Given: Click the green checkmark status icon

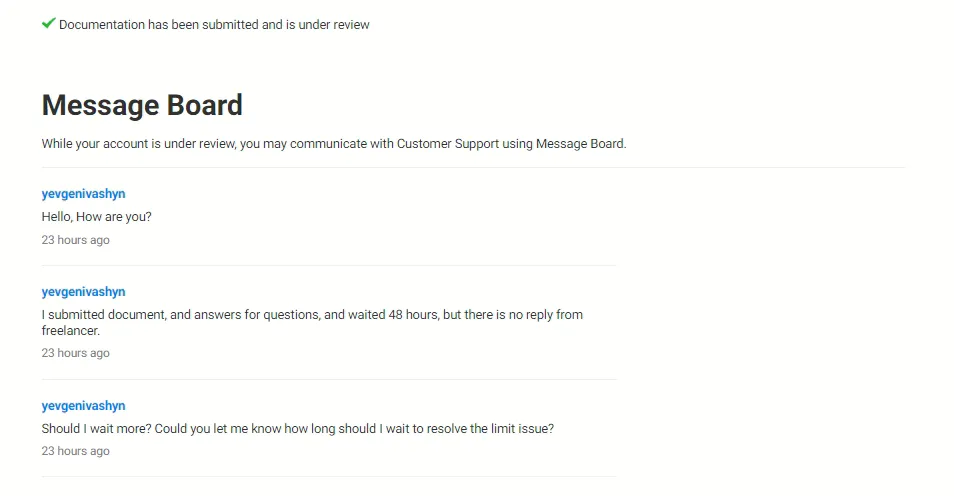Looking at the screenshot, I should (x=48, y=23).
